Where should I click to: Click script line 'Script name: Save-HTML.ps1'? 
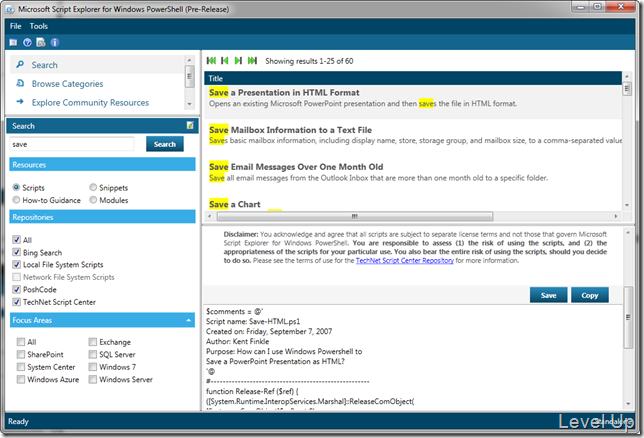click(x=253, y=321)
